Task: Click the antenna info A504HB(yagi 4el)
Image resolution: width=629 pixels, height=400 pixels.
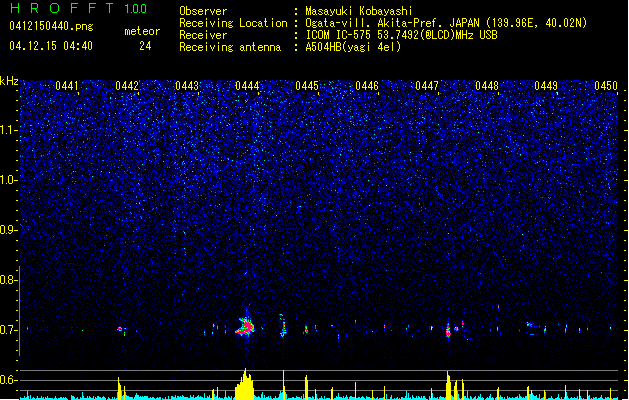Action: [353, 47]
